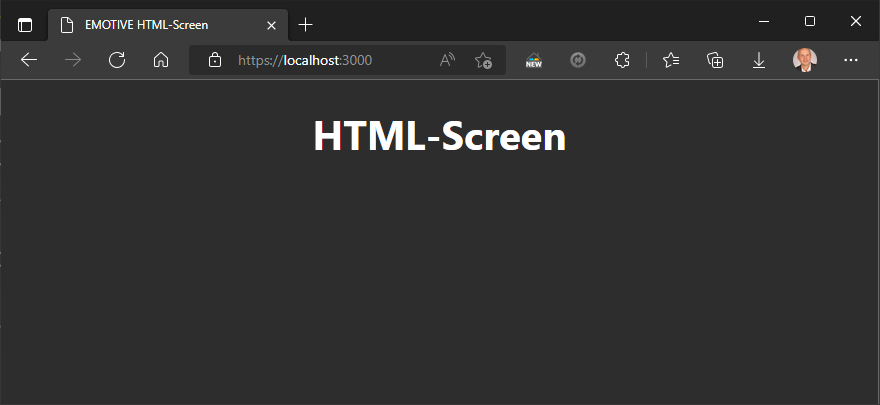880x405 pixels.
Task: Click the forward navigation arrow
Action: point(73,60)
